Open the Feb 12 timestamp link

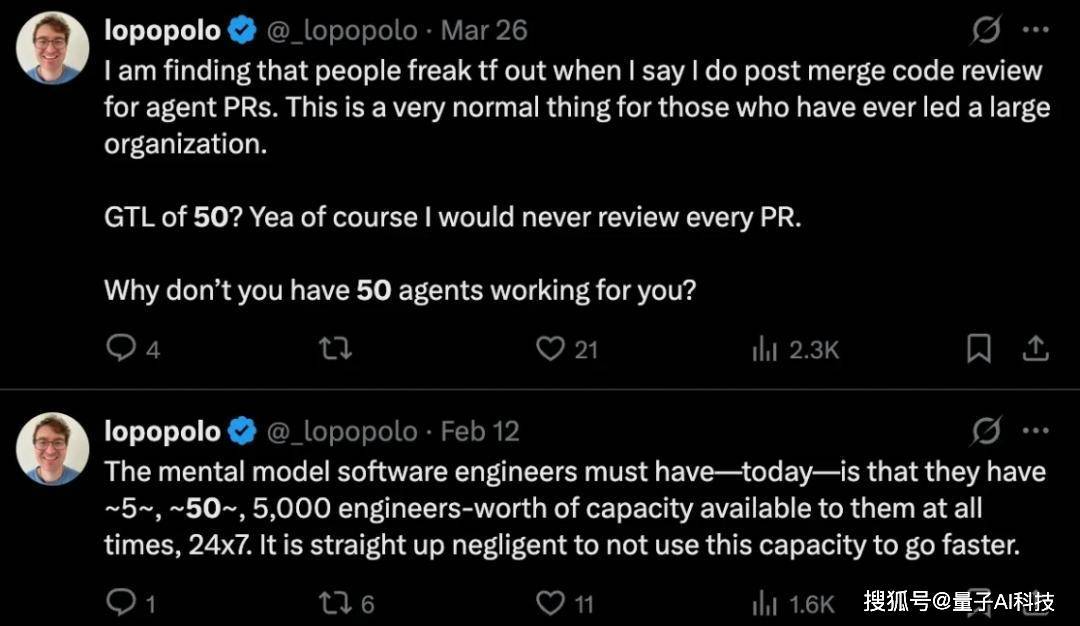tap(480, 431)
